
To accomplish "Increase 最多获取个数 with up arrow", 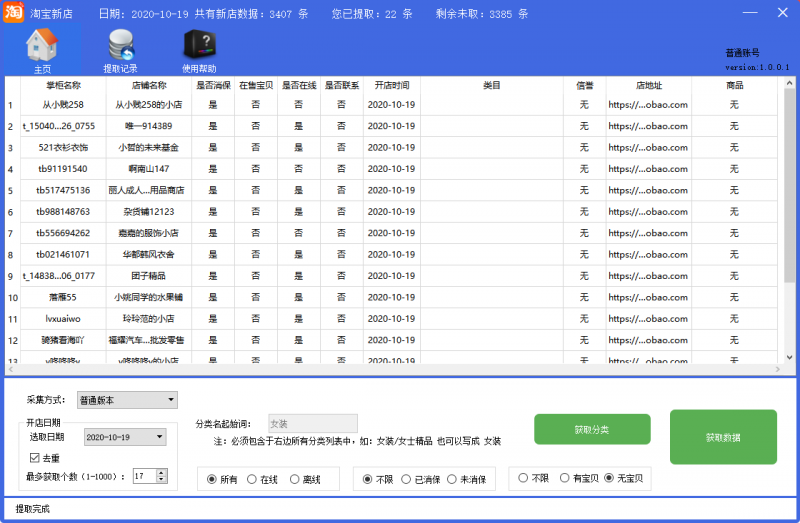I will pos(162,472).
